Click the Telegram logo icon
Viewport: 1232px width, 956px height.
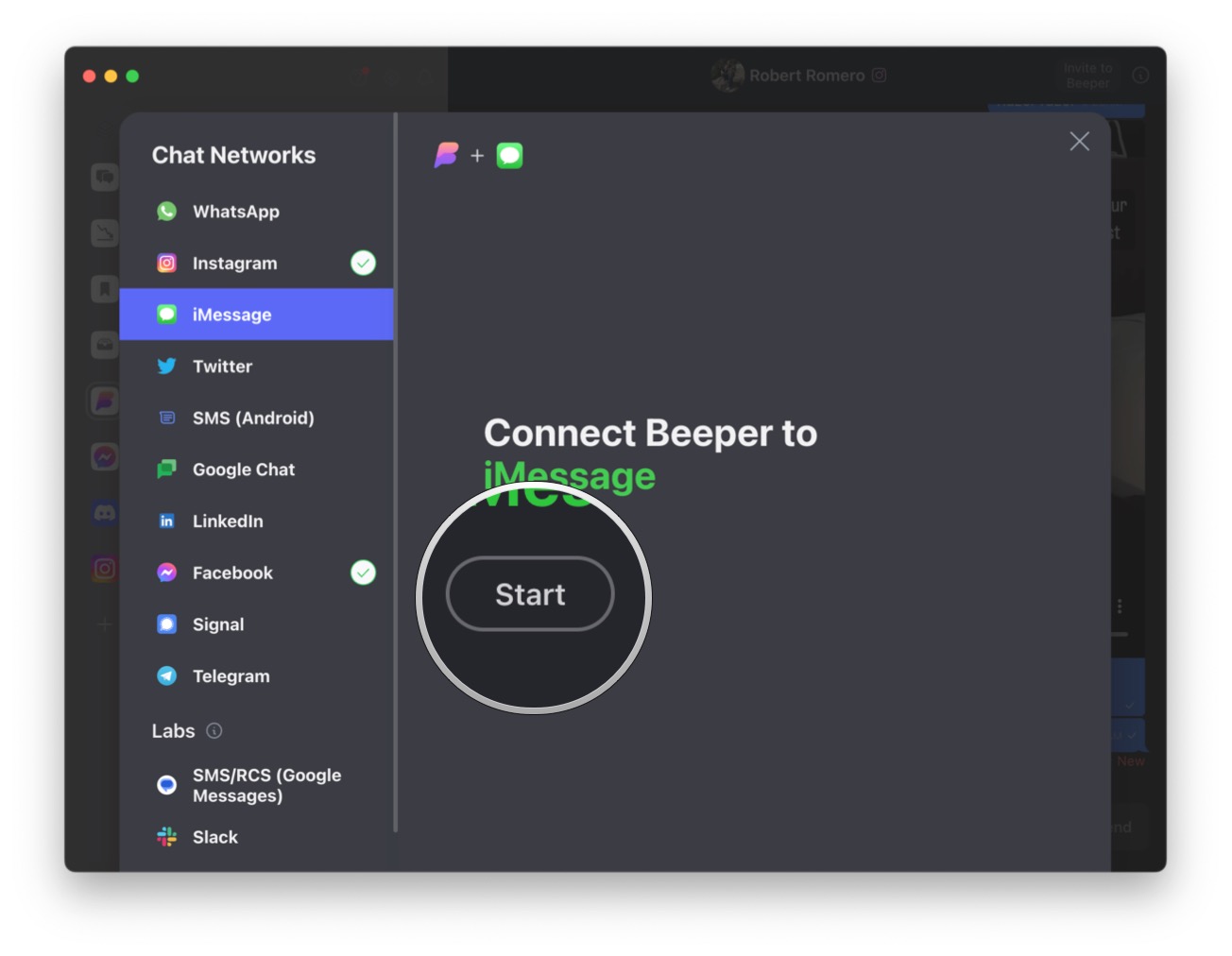[x=167, y=676]
